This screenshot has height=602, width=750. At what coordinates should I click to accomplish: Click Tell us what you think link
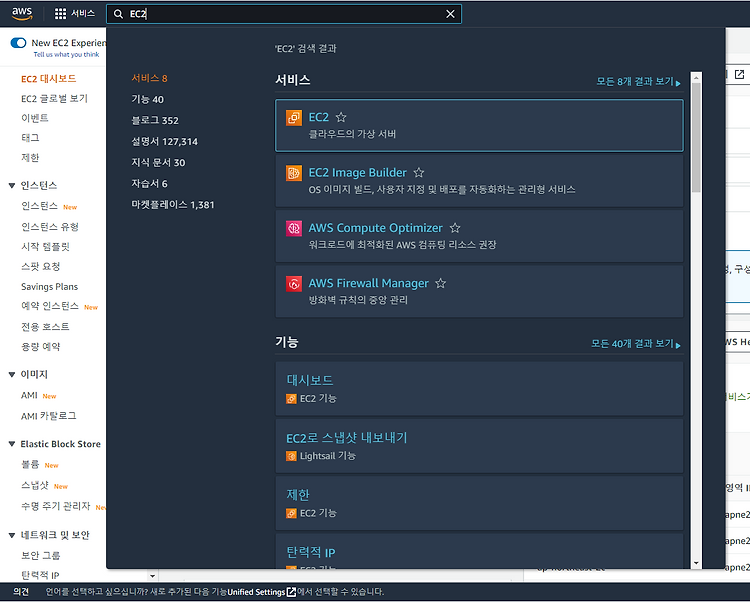66,55
